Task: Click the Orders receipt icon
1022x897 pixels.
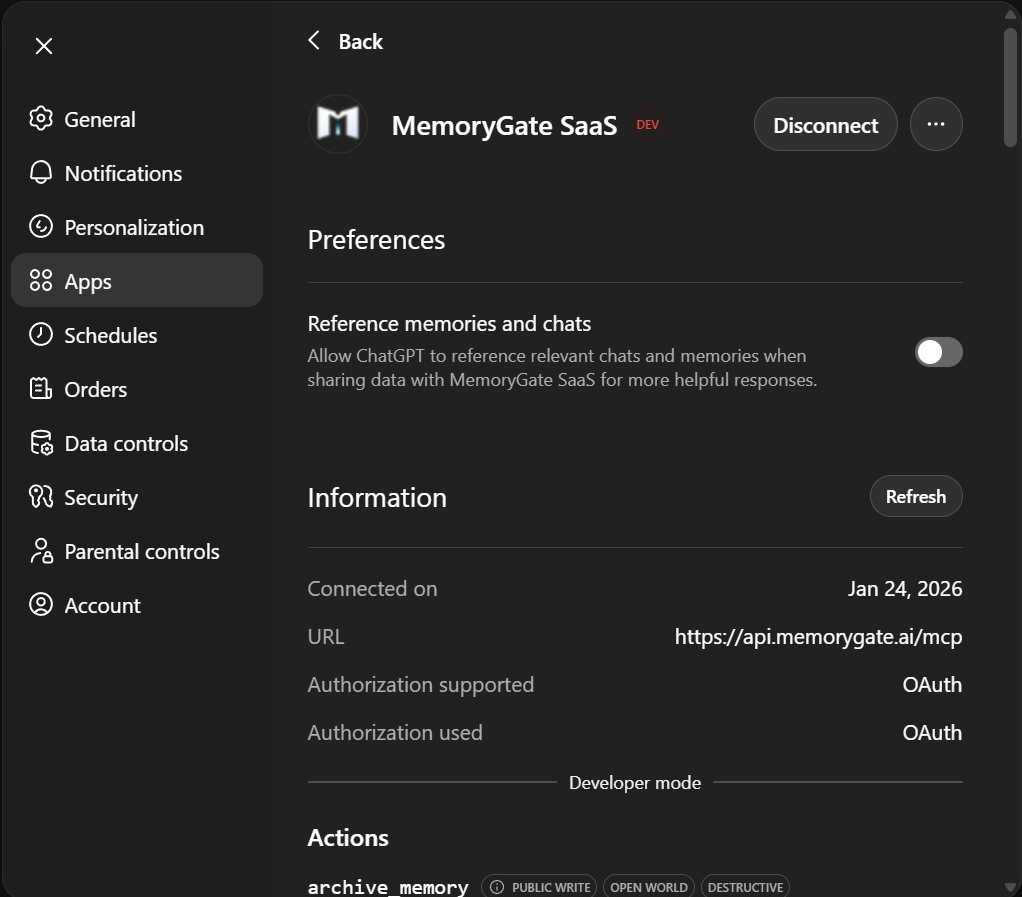Action: tap(40, 389)
